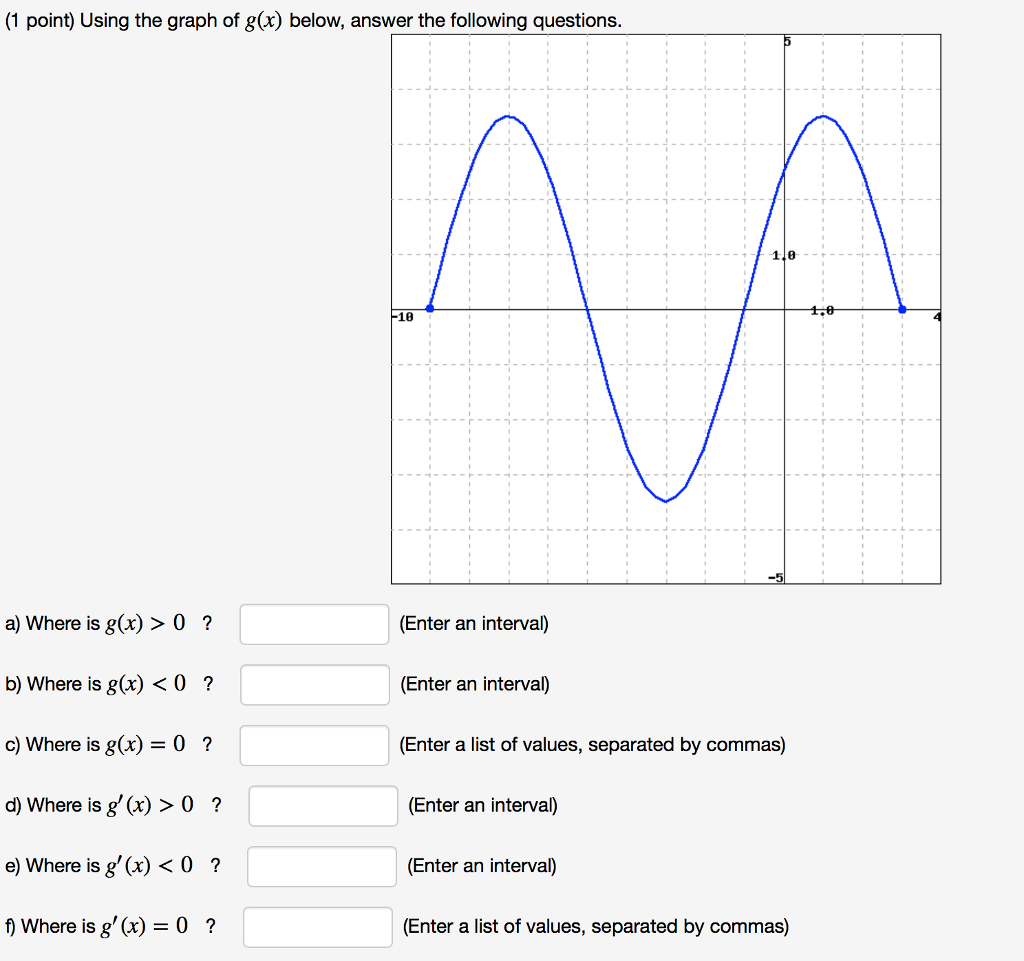Viewport: 1024px width, 961px height.
Task: Click the 1.0 tick label on the x-axis
Action: coord(821,311)
